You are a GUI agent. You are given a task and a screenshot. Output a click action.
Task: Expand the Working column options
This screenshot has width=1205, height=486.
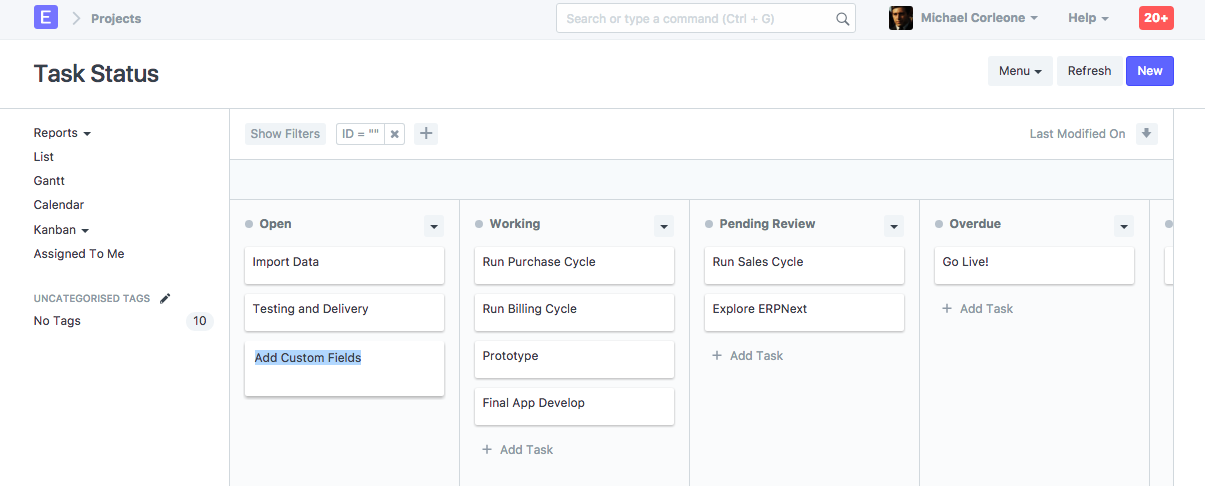pos(664,226)
